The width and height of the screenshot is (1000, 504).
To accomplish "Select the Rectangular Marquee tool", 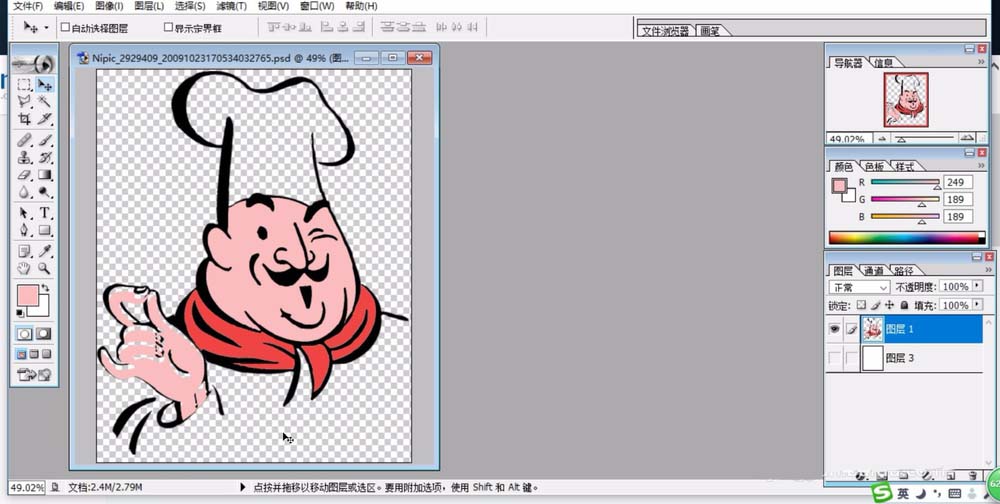I will tap(24, 85).
